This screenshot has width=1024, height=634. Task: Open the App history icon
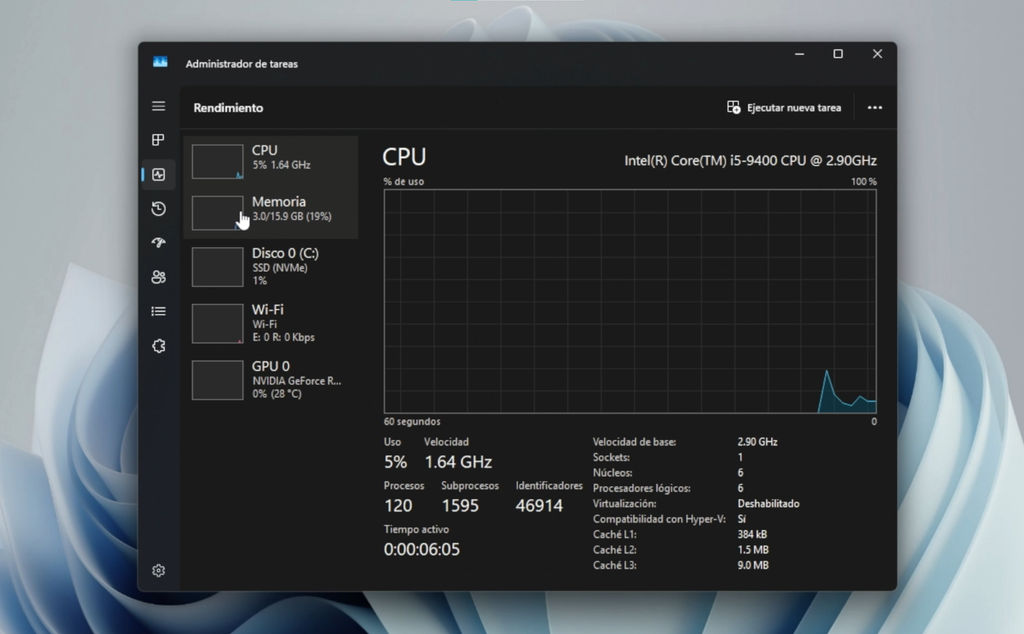(159, 209)
